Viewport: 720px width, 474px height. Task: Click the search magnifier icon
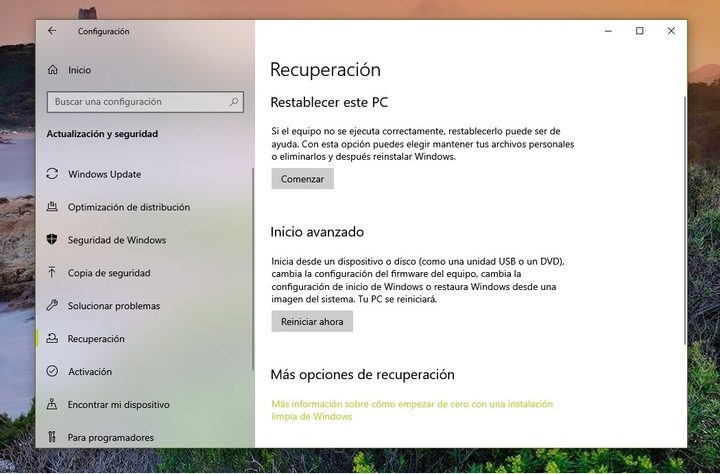click(x=234, y=102)
